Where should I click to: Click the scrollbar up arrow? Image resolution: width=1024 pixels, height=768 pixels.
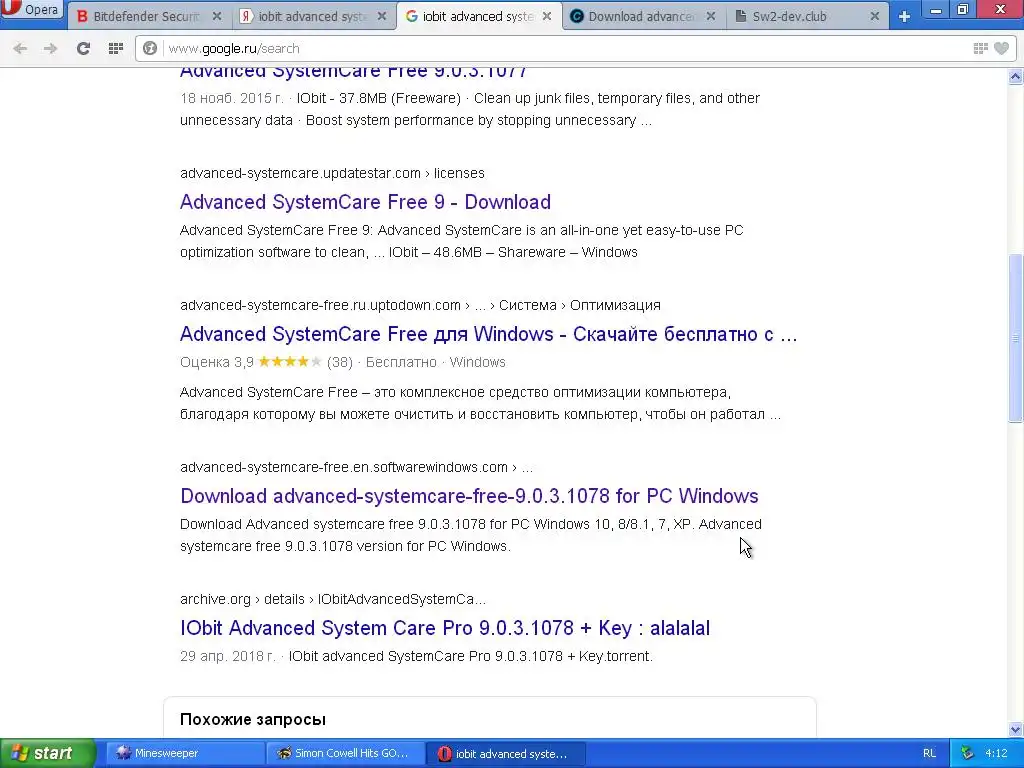[x=1016, y=77]
